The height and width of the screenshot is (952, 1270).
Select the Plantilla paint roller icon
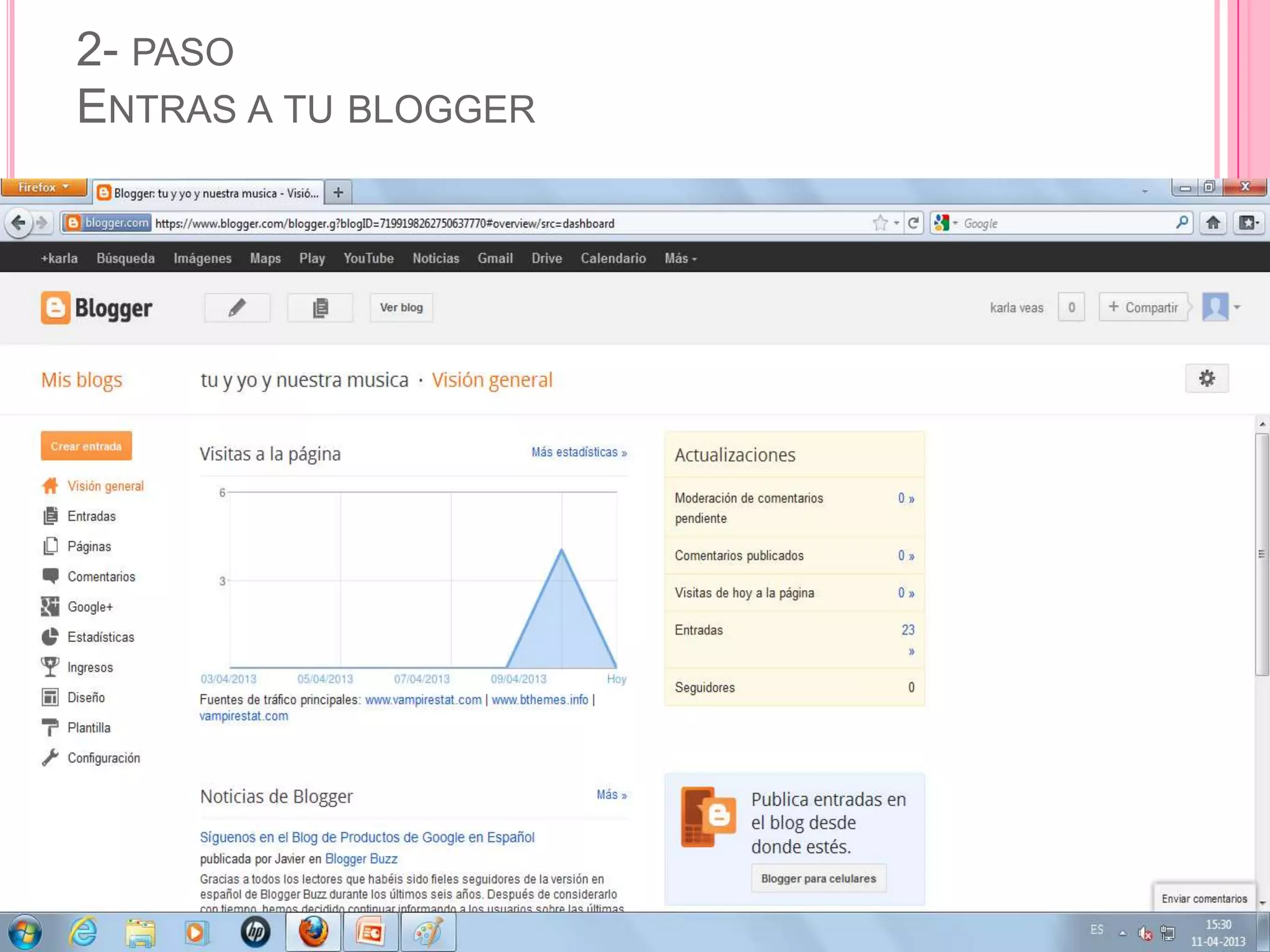[x=50, y=727]
